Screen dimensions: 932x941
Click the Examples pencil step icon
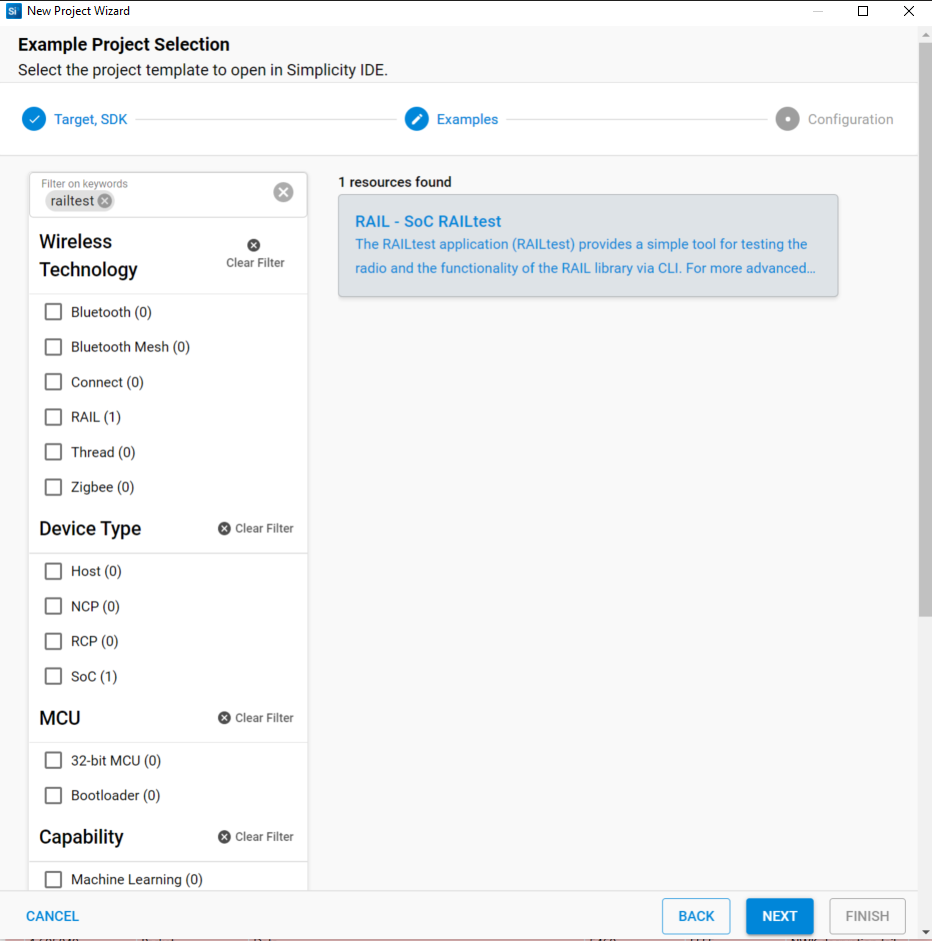point(416,119)
